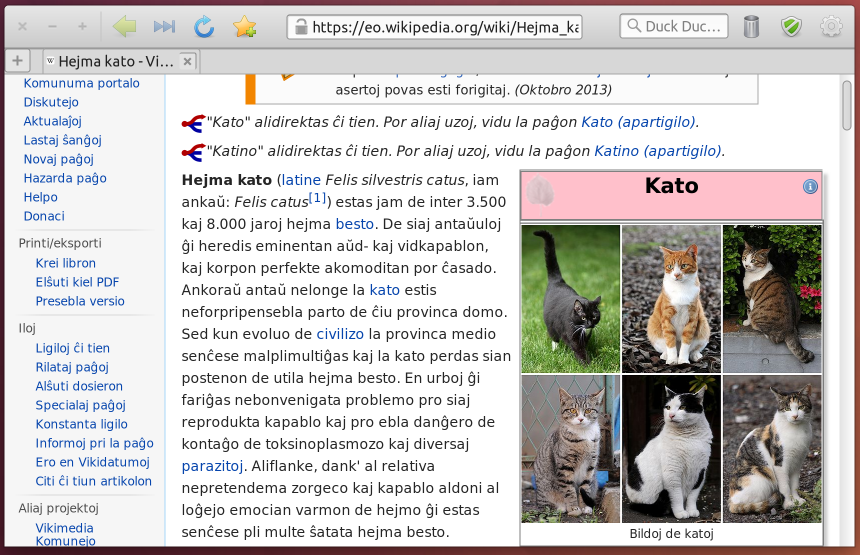The height and width of the screenshot is (555, 860).
Task: Open Komunuma portalo link
Action: [x=81, y=83]
